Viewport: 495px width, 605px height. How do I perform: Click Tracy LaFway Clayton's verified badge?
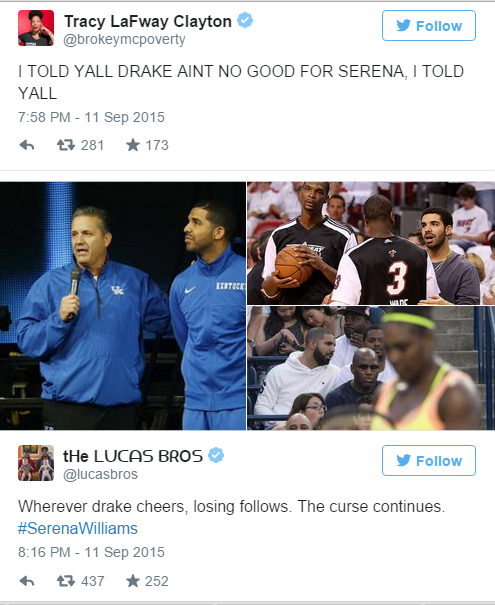pos(245,20)
